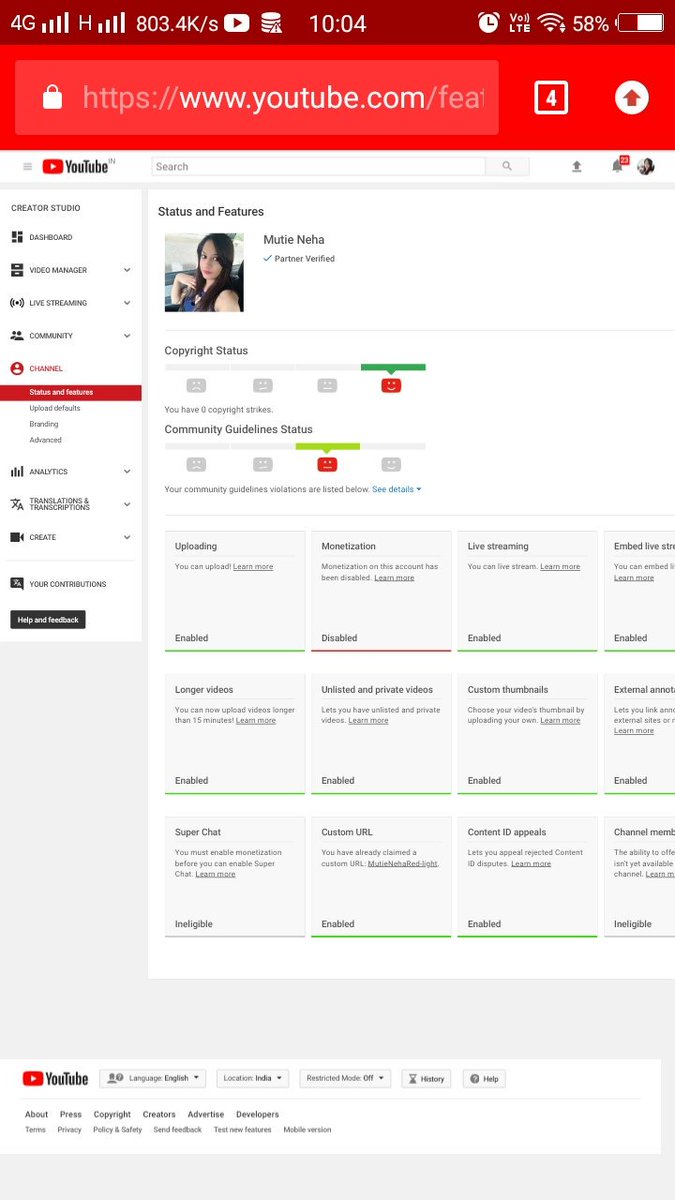Click the YouTube logo in footer
This screenshot has width=675, height=1200.
pyautogui.click(x=55, y=1079)
